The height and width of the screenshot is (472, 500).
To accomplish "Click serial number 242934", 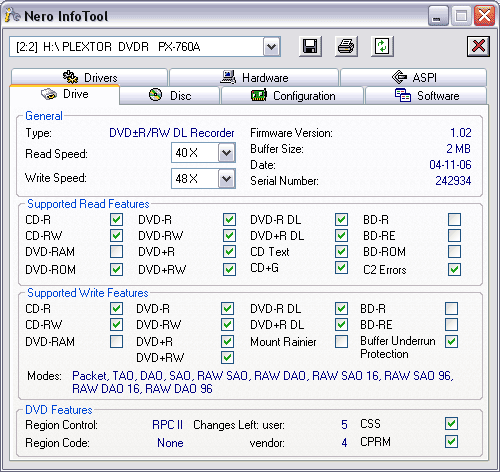I will click(x=453, y=181).
